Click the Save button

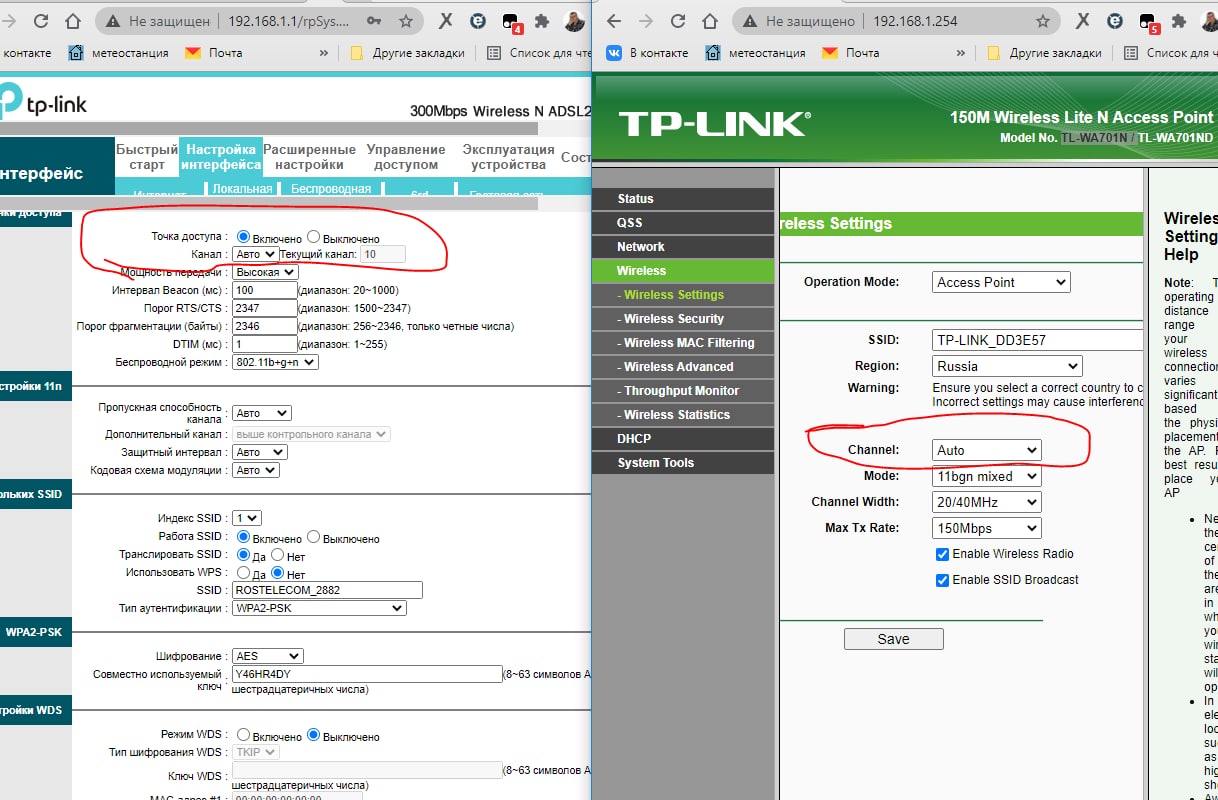[894, 639]
